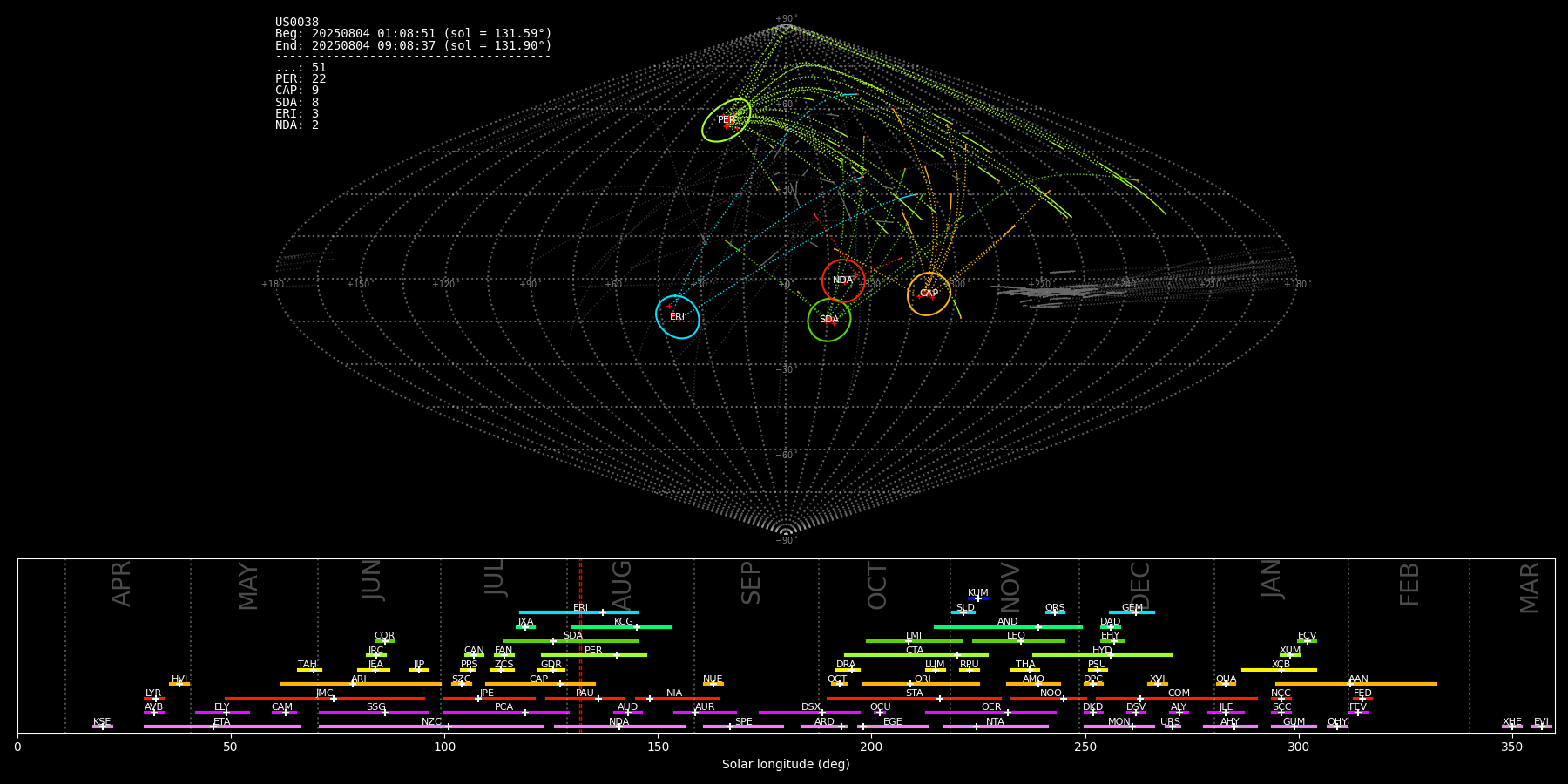This screenshot has width=1568, height=784.
Task: Click the APR month label
Action: (x=121, y=584)
